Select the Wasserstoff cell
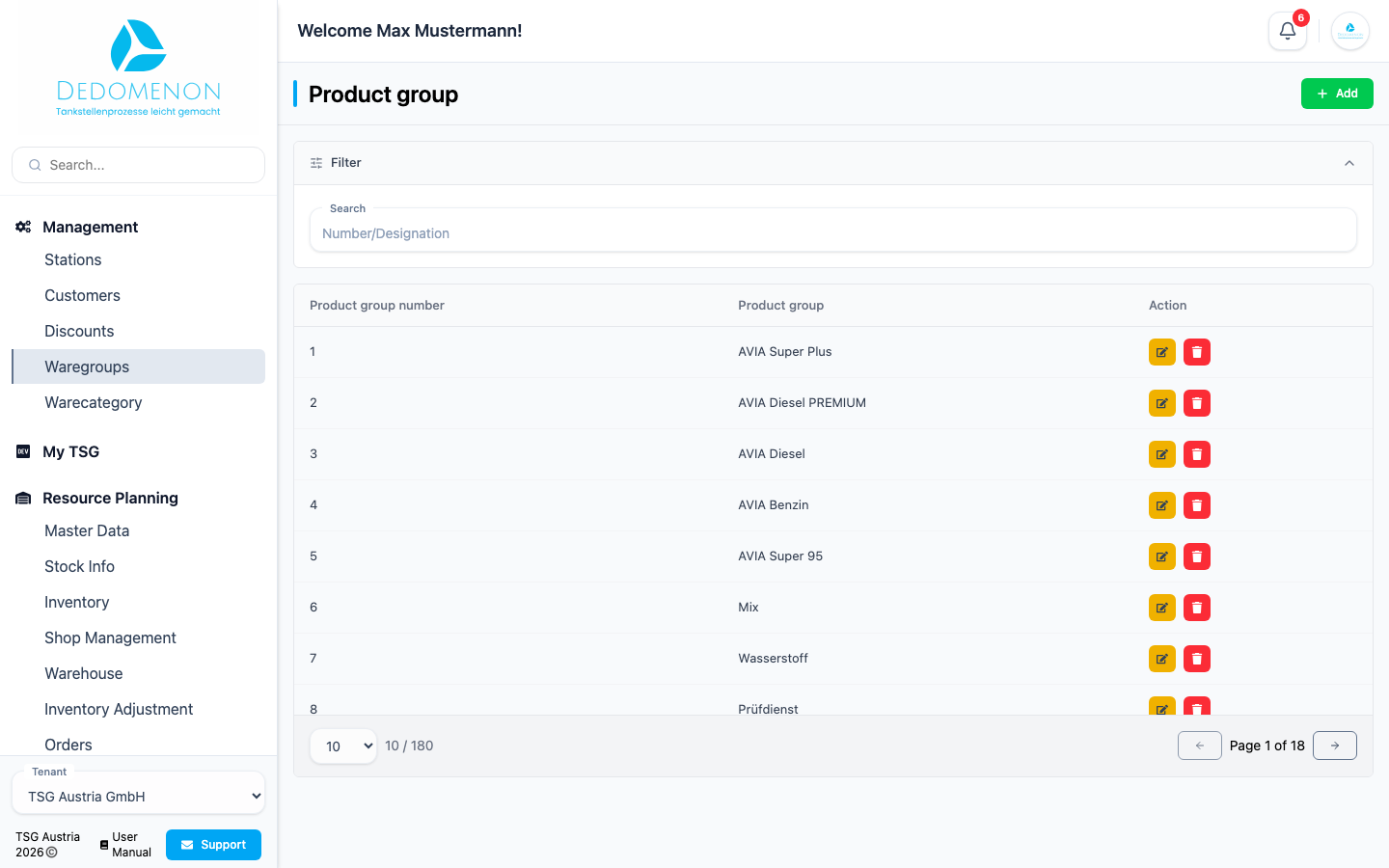The width and height of the screenshot is (1389, 868). click(x=773, y=659)
